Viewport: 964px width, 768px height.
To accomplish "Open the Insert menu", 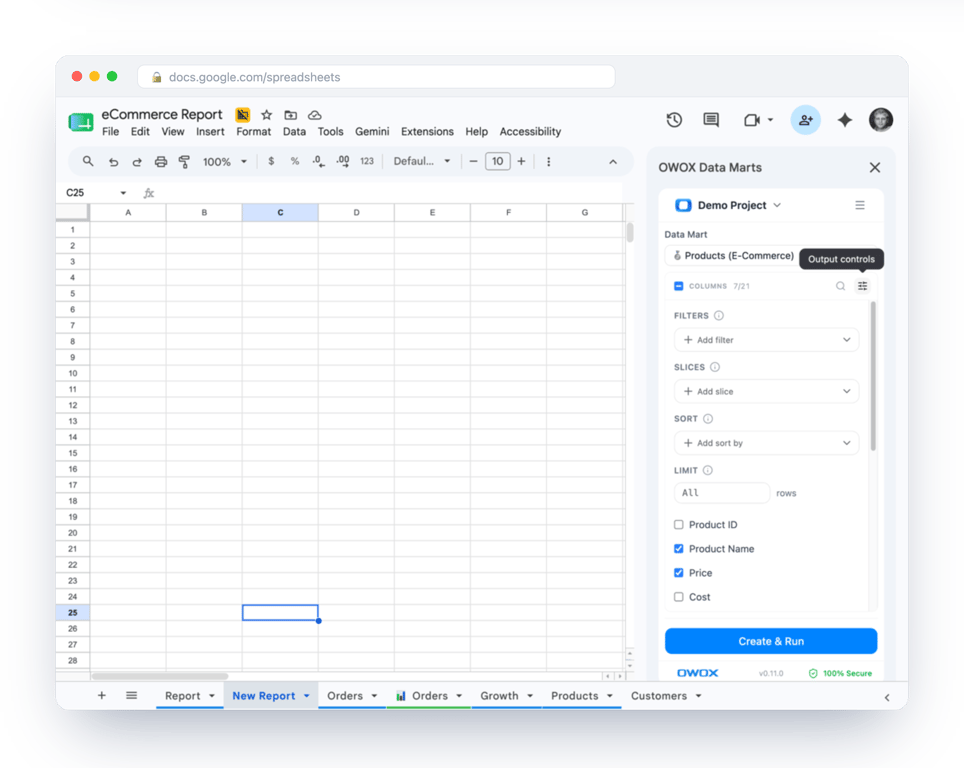I will [x=210, y=132].
